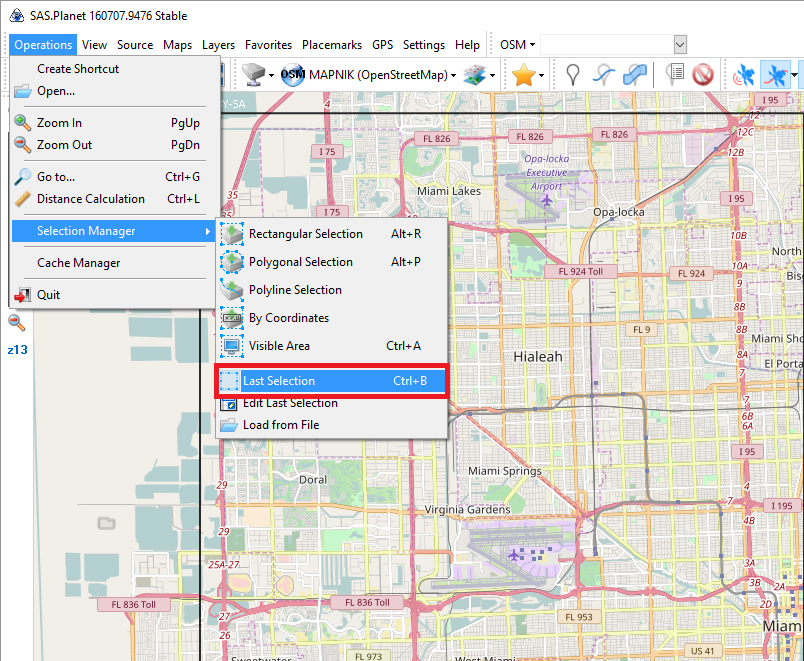Click the map layers icon
Screen dimensions: 804x661
pyautogui.click(x=474, y=75)
